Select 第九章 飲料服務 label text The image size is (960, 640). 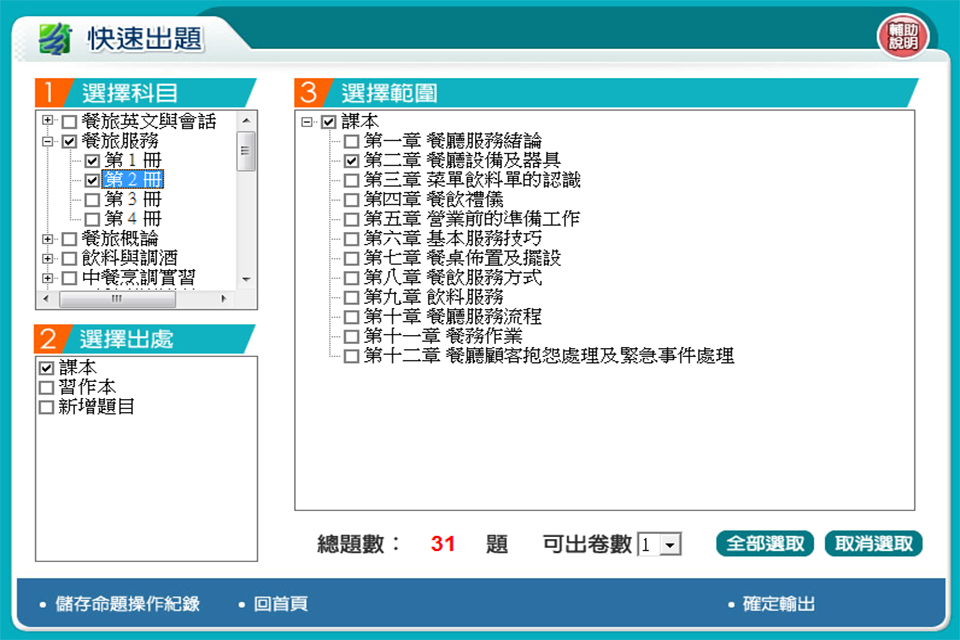[433, 297]
